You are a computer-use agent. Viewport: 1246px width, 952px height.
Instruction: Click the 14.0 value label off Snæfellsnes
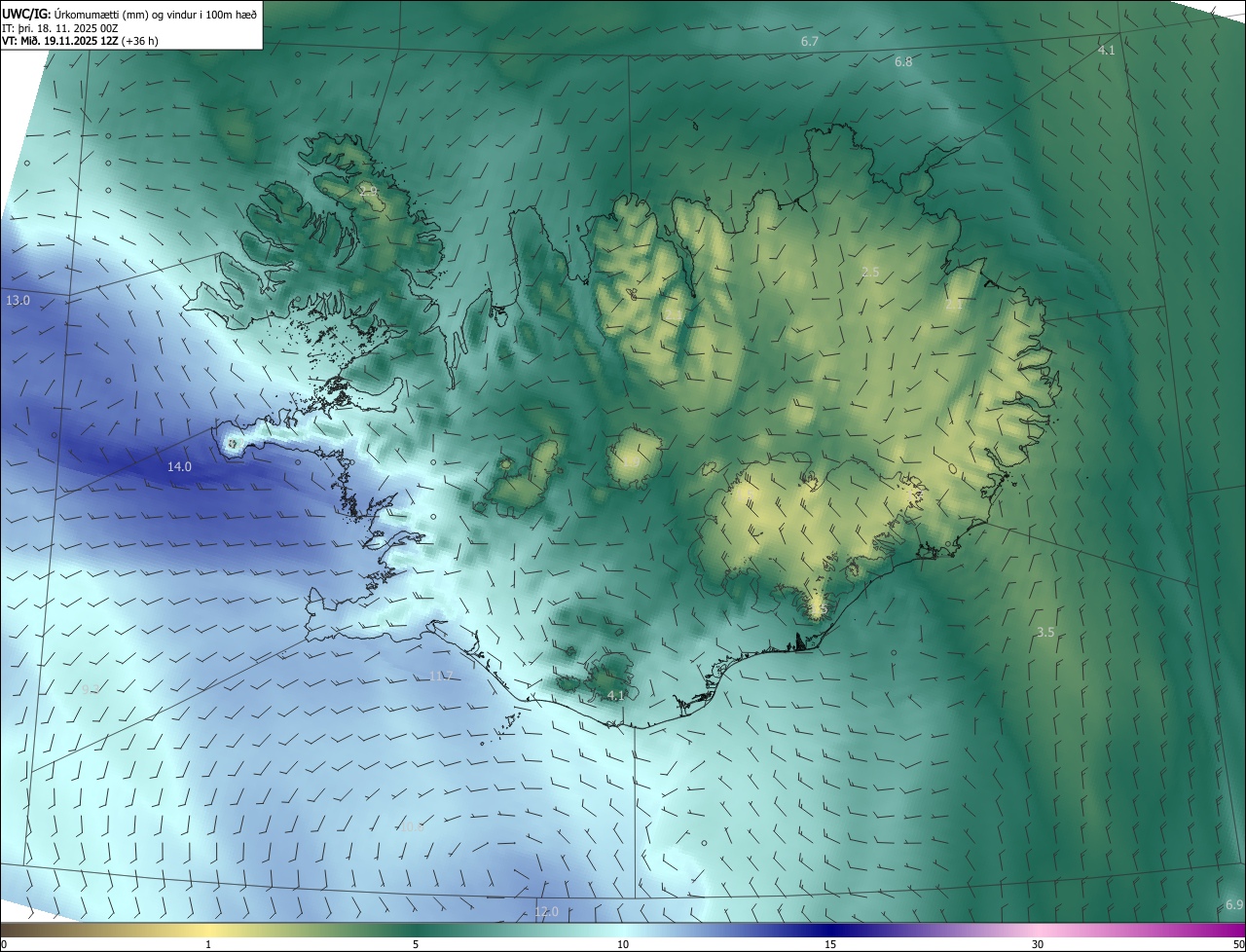(x=179, y=467)
